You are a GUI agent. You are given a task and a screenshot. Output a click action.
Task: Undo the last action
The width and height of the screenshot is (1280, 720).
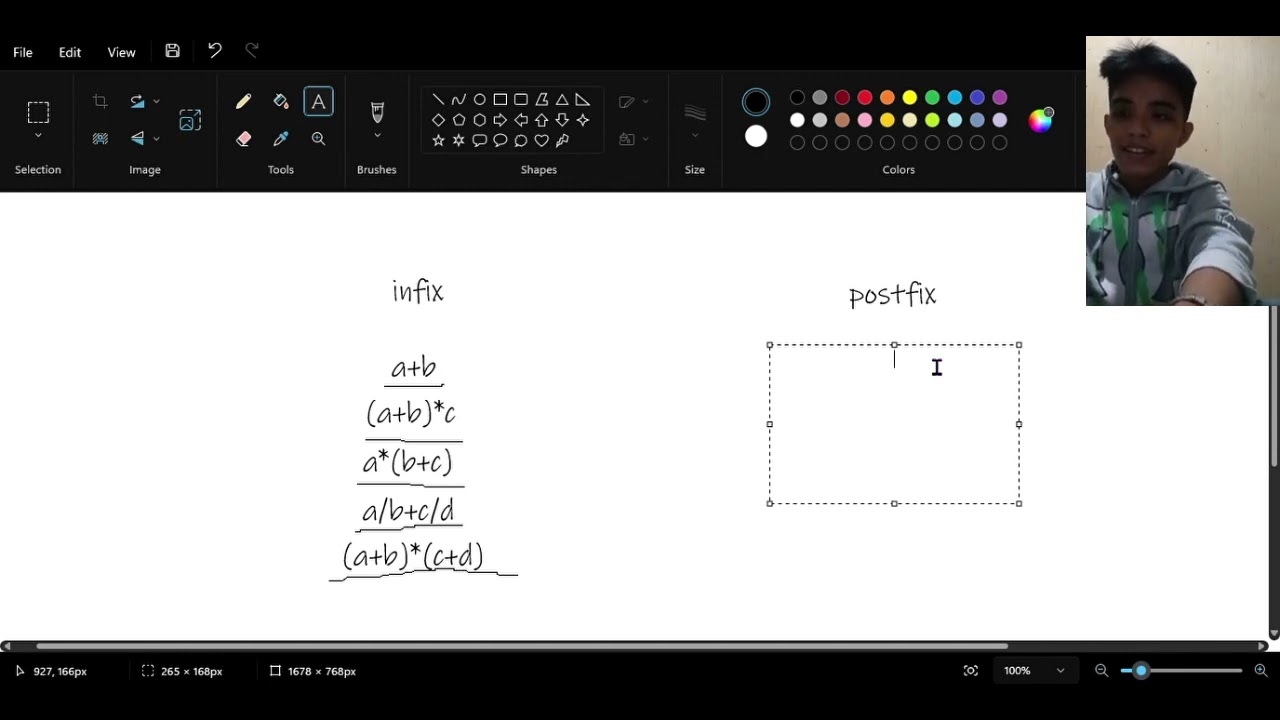click(214, 51)
